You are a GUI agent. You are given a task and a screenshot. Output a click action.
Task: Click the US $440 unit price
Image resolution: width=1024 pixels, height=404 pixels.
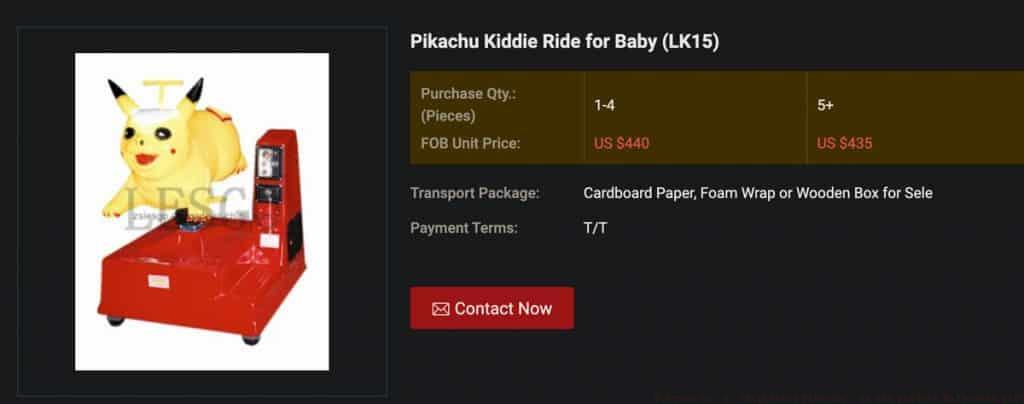click(x=616, y=143)
